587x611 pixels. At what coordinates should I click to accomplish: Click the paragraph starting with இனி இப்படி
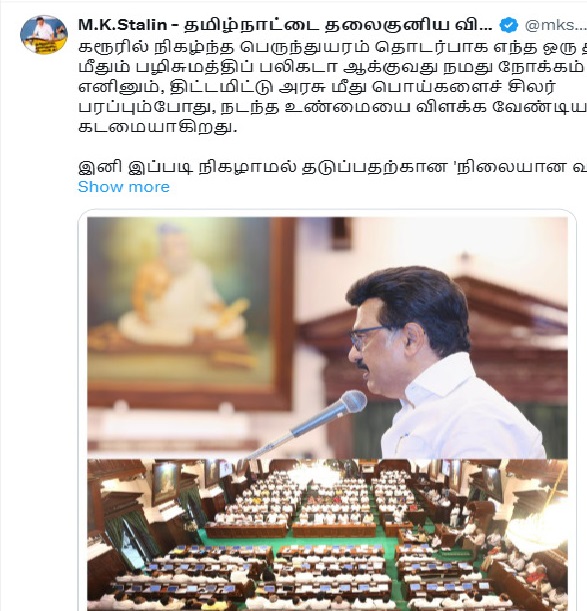pyautogui.click(x=332, y=167)
